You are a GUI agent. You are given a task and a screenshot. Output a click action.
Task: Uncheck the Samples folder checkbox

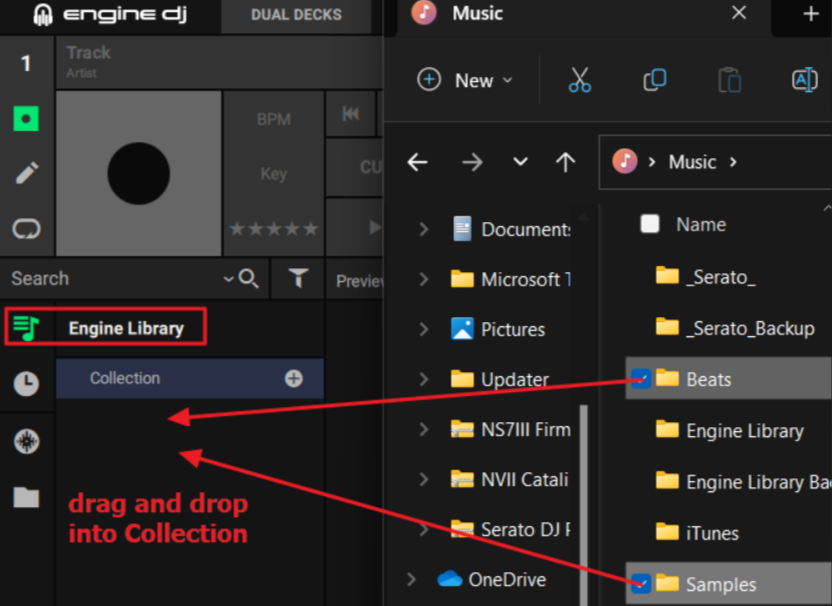click(x=641, y=584)
